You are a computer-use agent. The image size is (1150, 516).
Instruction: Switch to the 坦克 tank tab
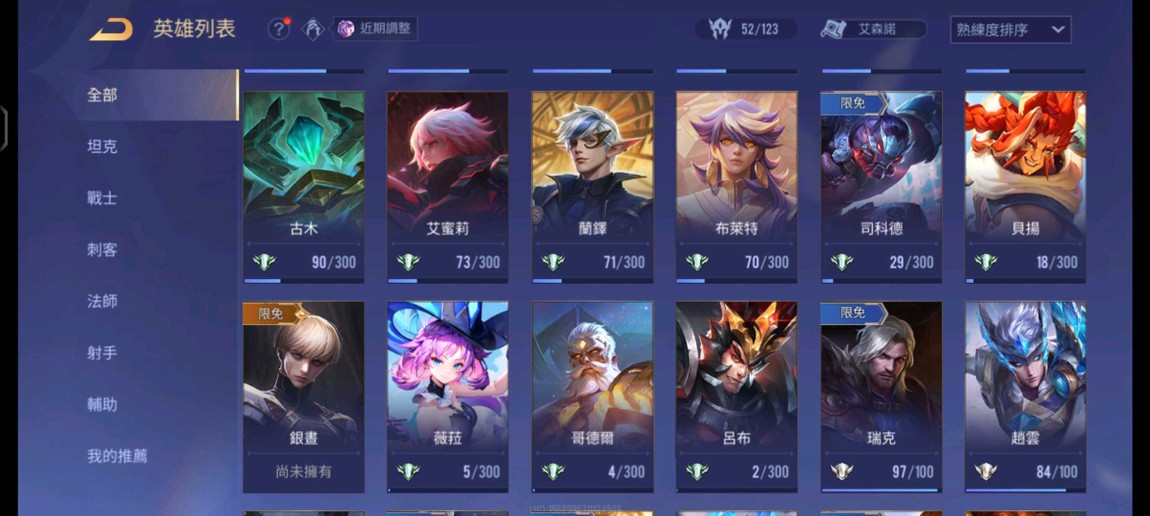pos(102,147)
